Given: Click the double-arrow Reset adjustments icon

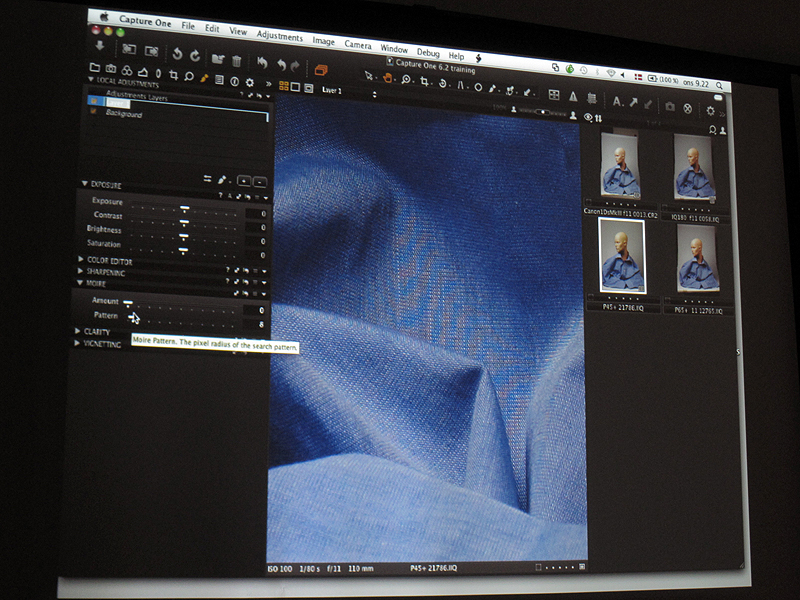Looking at the screenshot, I should point(262,63).
